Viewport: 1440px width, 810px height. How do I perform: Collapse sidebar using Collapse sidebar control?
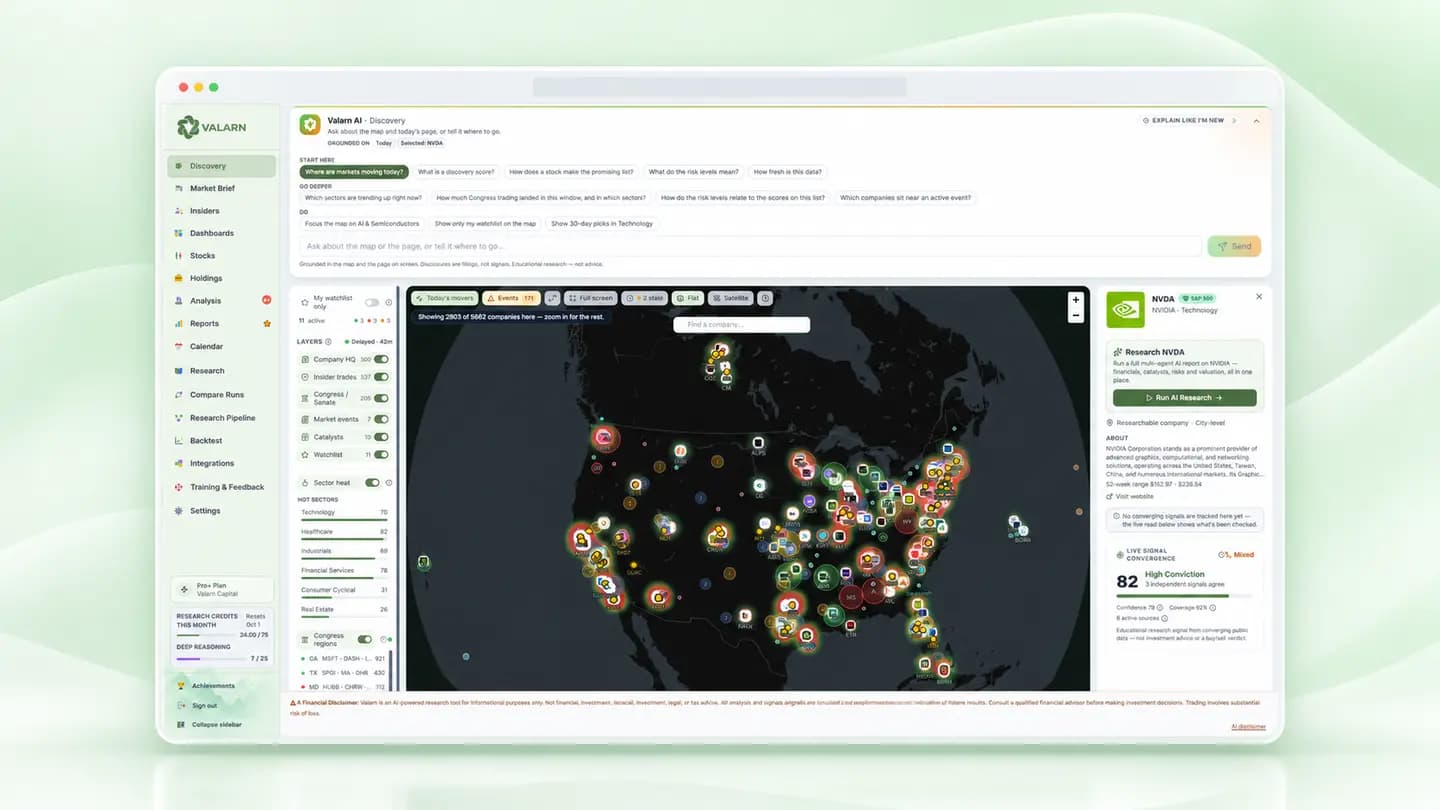coord(210,724)
